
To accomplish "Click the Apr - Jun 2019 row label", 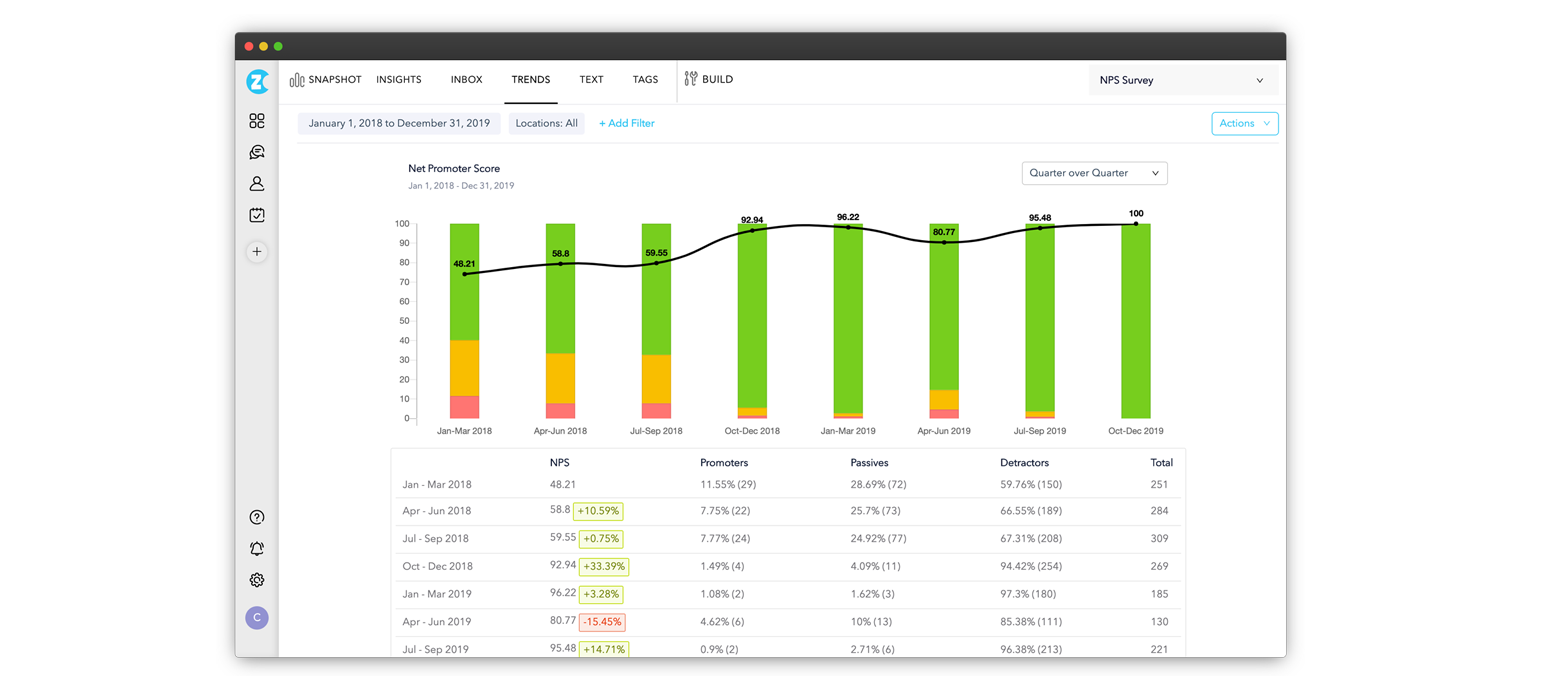I will pyautogui.click(x=436, y=622).
